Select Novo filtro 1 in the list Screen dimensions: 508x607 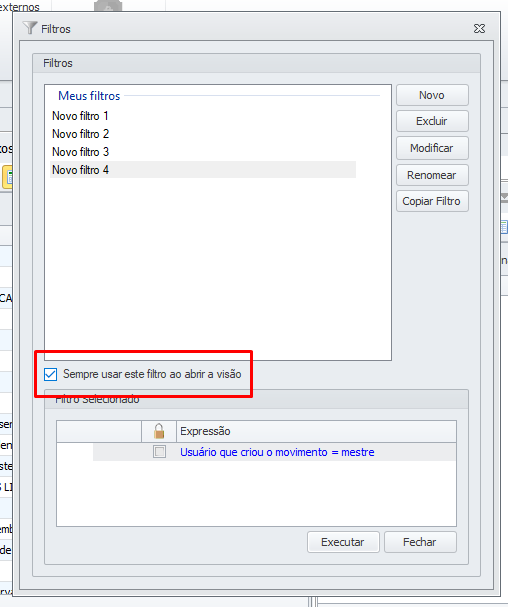(80, 116)
